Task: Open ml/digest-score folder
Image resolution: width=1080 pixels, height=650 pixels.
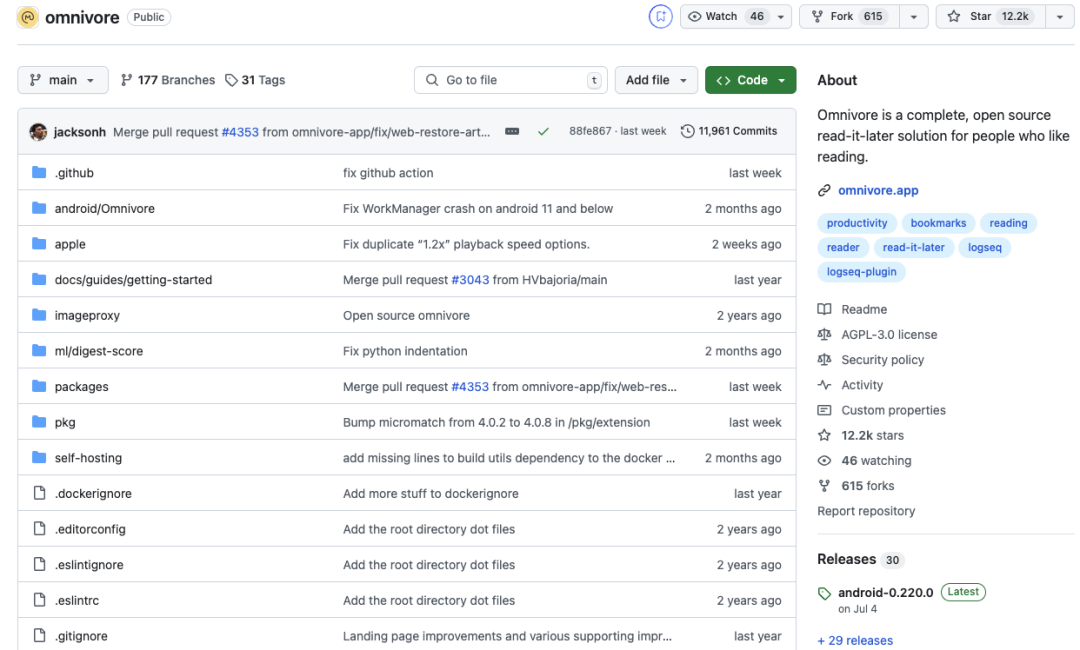Action: [x=99, y=350]
